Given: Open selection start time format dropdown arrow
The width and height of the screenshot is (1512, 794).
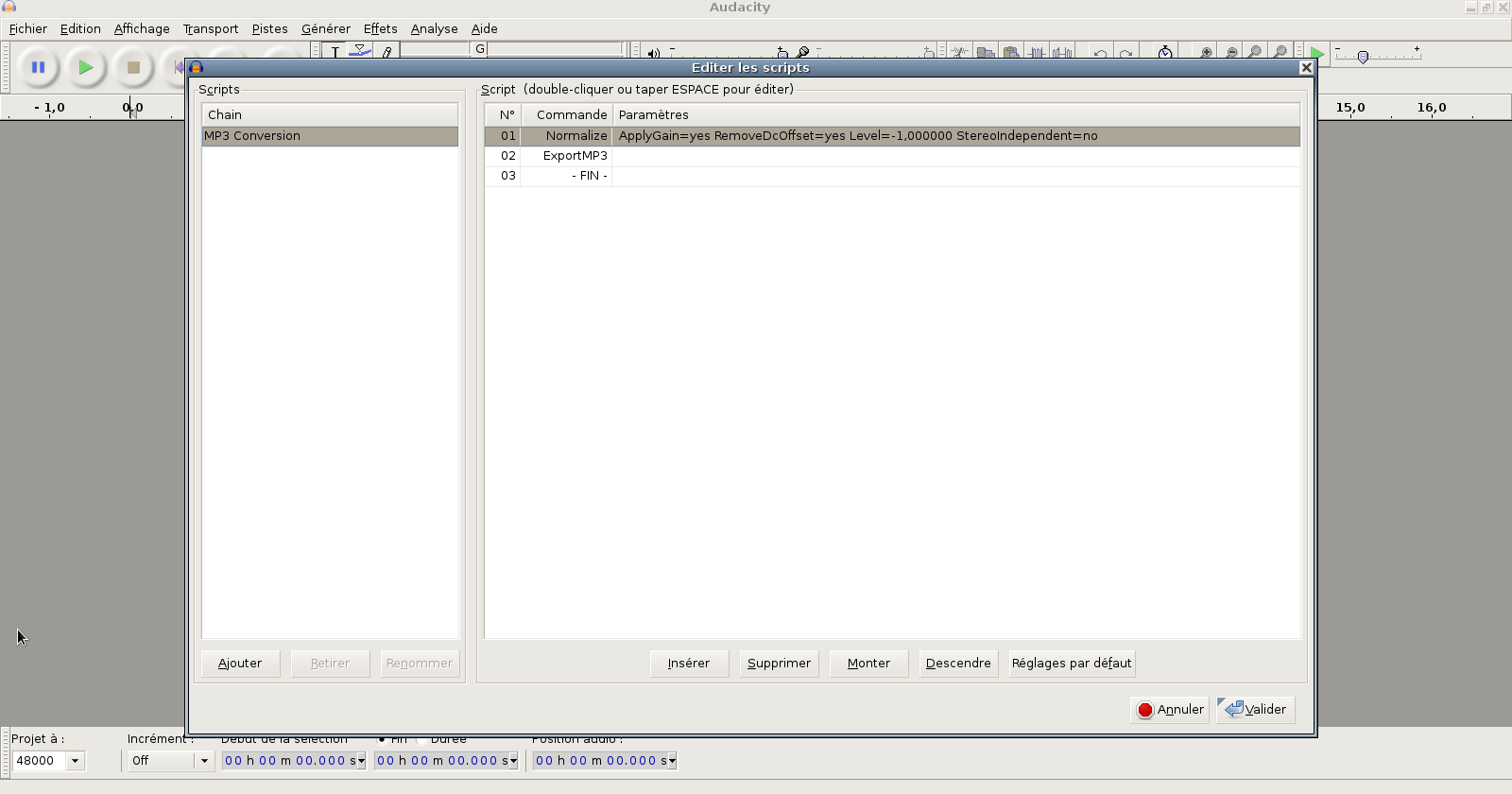Looking at the screenshot, I should click(361, 761).
